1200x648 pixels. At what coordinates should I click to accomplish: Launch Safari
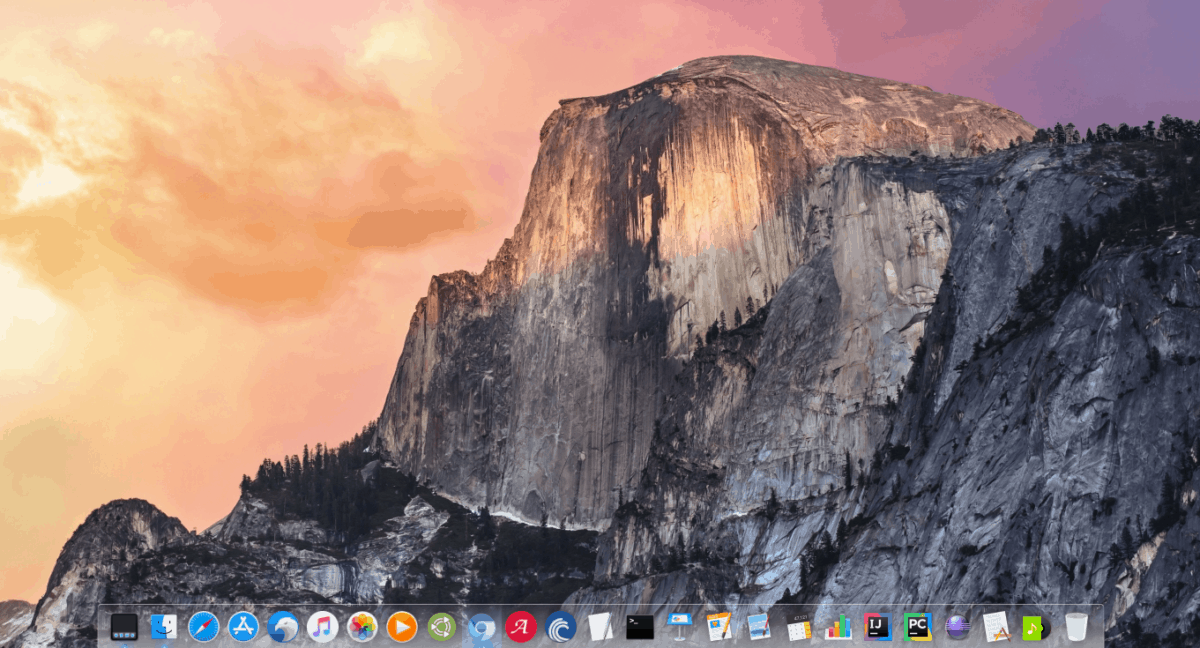tap(202, 629)
